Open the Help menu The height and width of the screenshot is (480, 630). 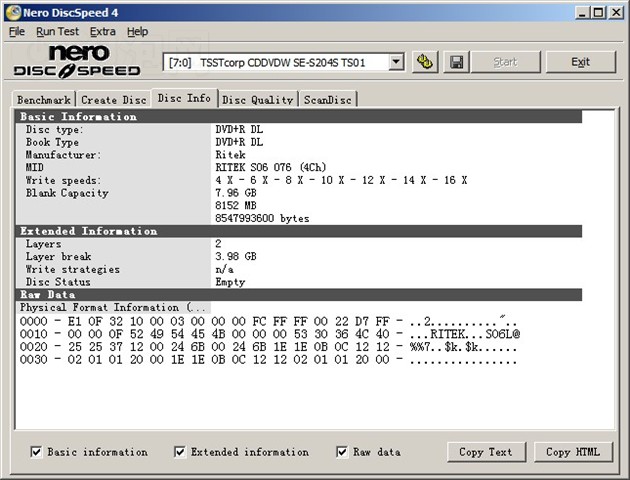tap(137, 31)
